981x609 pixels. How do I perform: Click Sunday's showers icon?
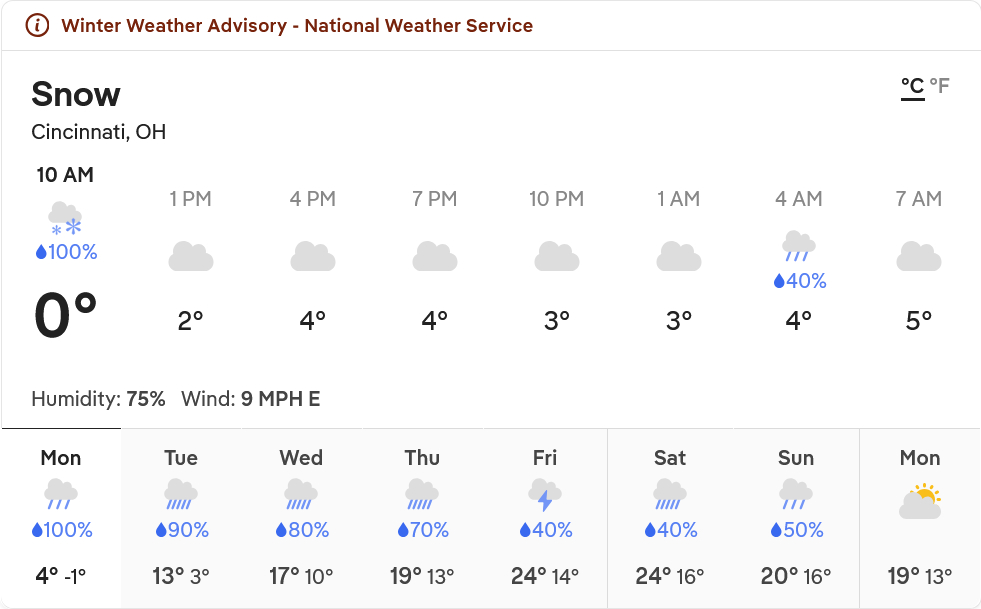point(796,495)
